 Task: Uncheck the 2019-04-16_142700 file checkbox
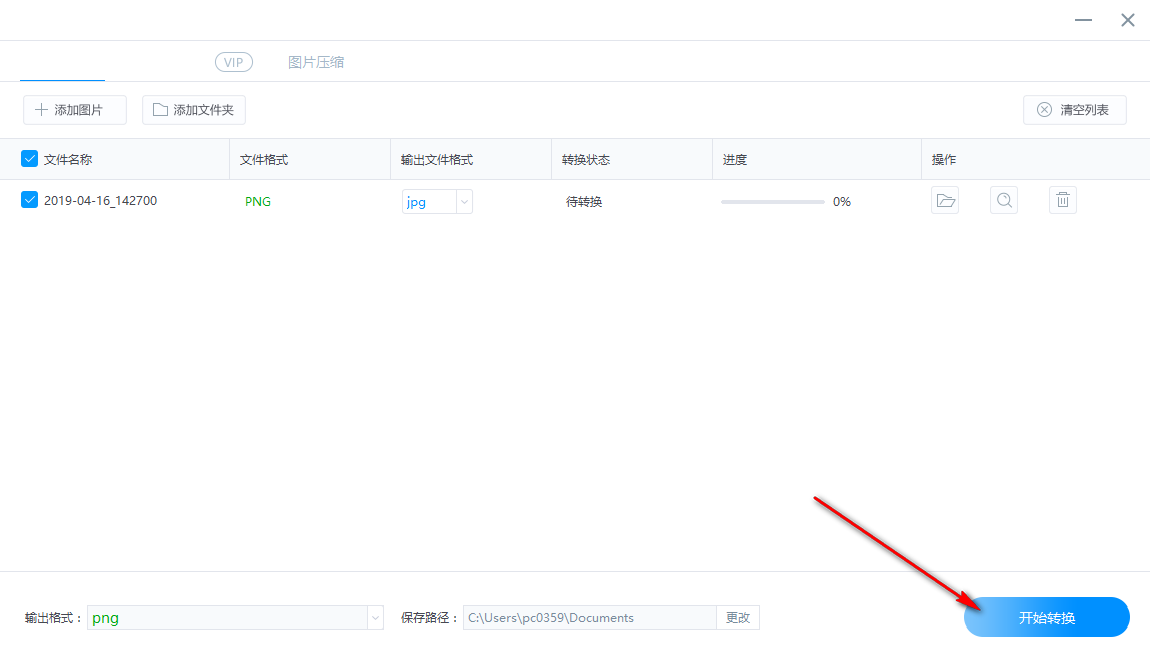click(29, 200)
